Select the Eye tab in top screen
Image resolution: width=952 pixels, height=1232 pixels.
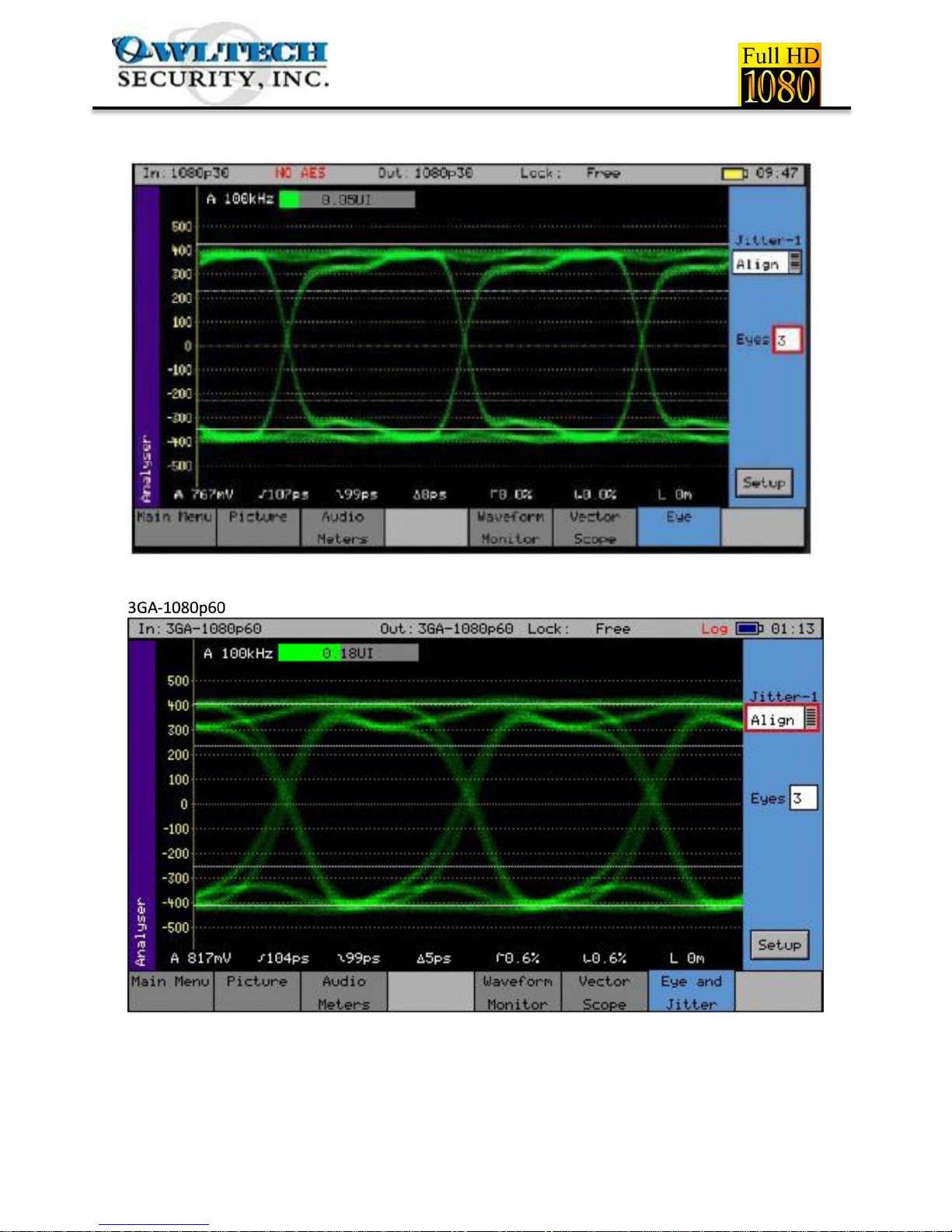click(x=678, y=528)
